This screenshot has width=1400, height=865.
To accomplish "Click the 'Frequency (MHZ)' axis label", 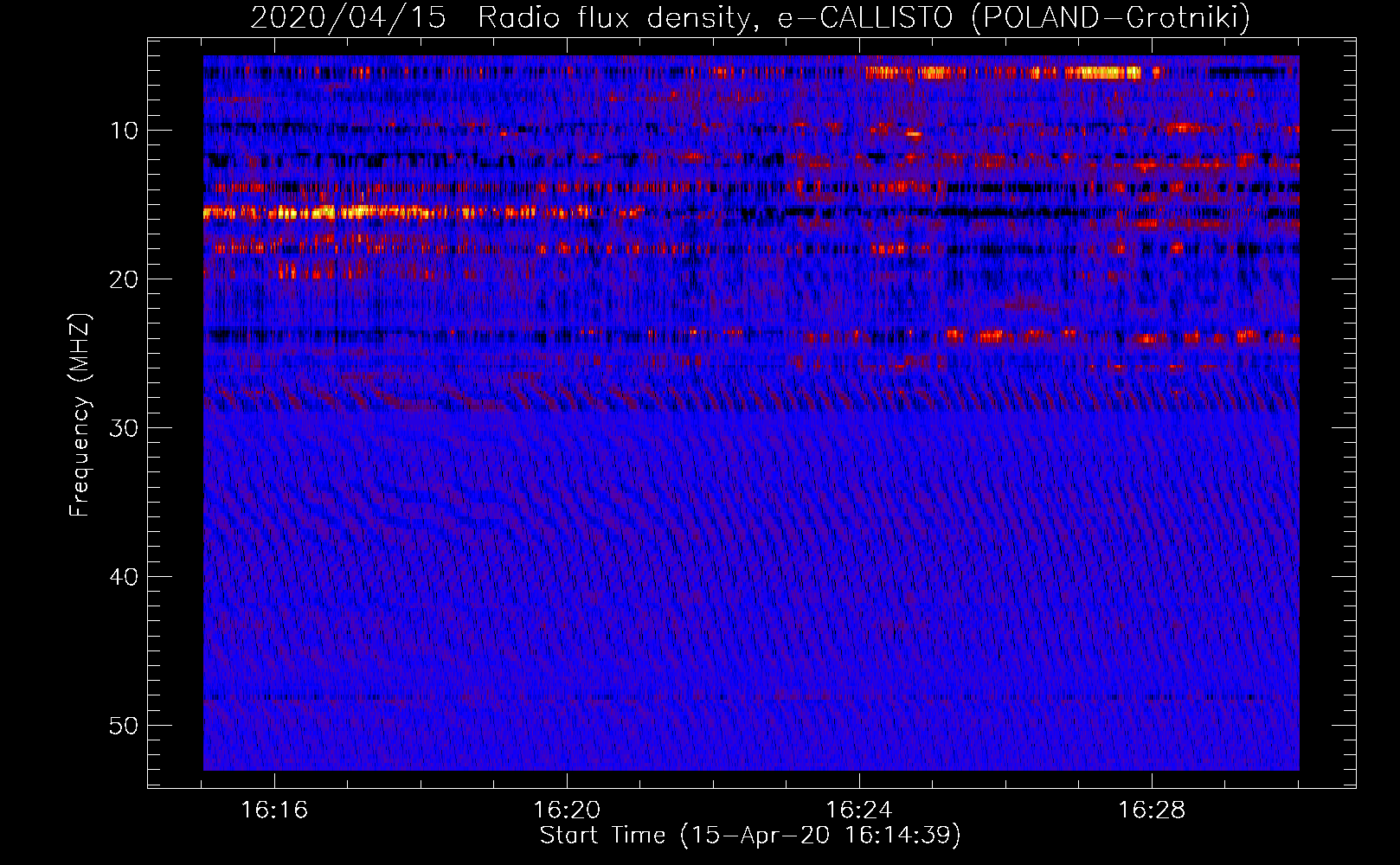I will [79, 415].
